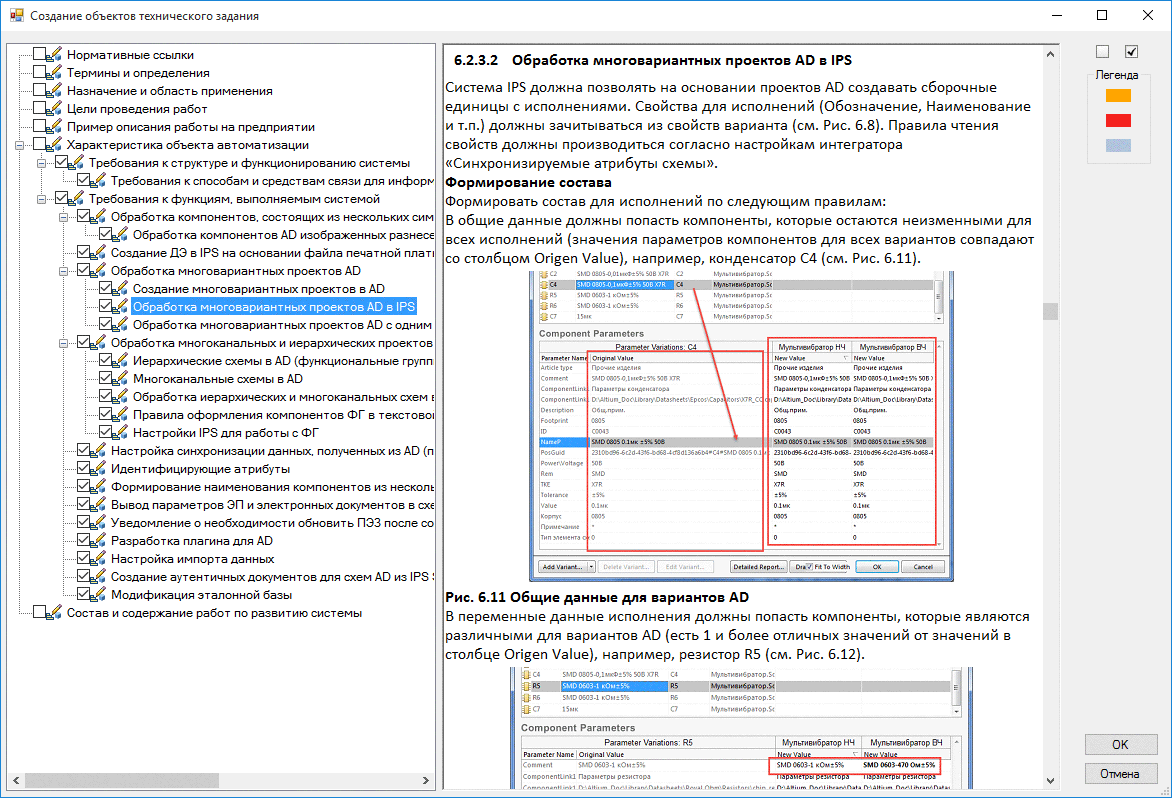Click the icon beside 'Нормативные ссылки'
The width and height of the screenshot is (1172, 798).
(x=56, y=55)
